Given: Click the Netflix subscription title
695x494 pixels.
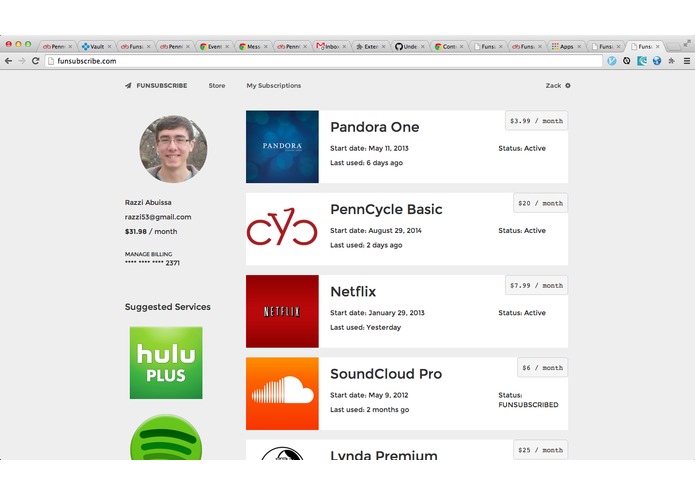Looking at the screenshot, I should click(x=353, y=292).
